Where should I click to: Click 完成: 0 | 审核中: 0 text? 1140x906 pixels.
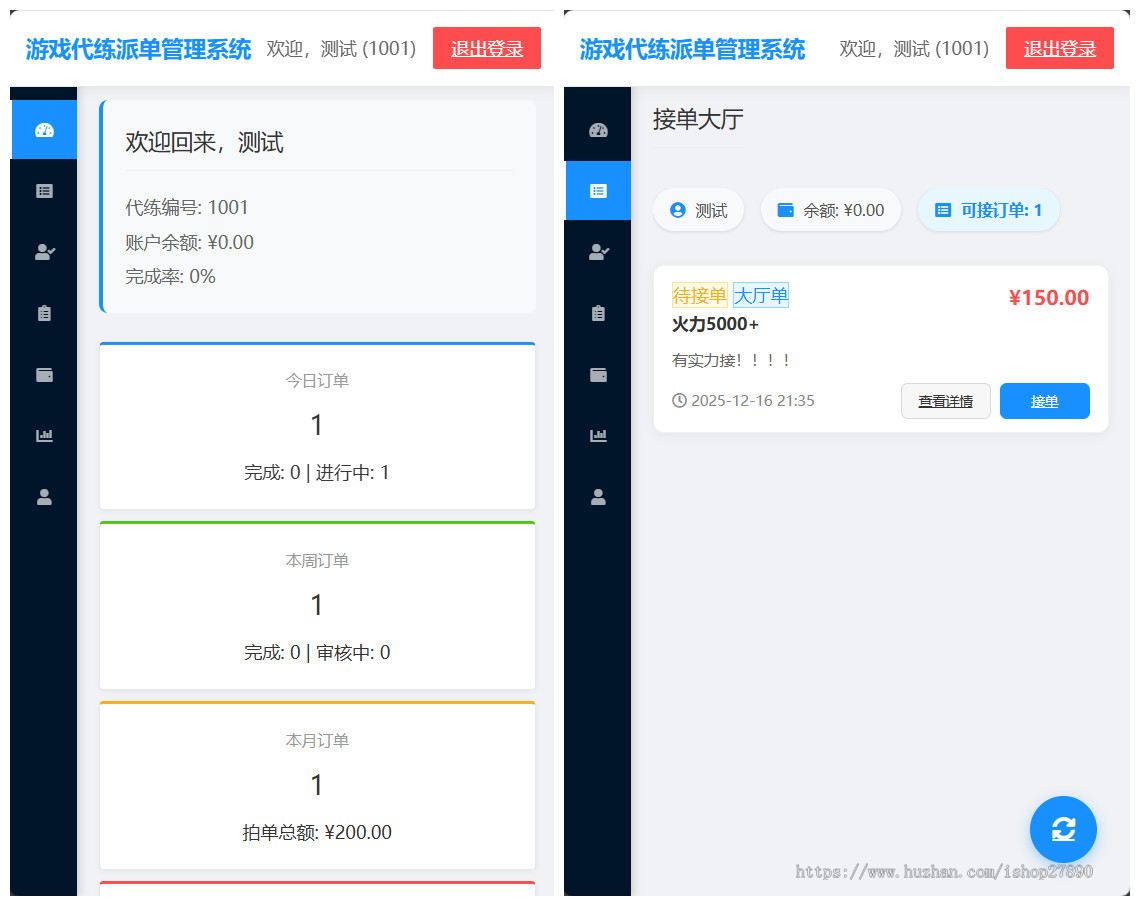pos(317,652)
